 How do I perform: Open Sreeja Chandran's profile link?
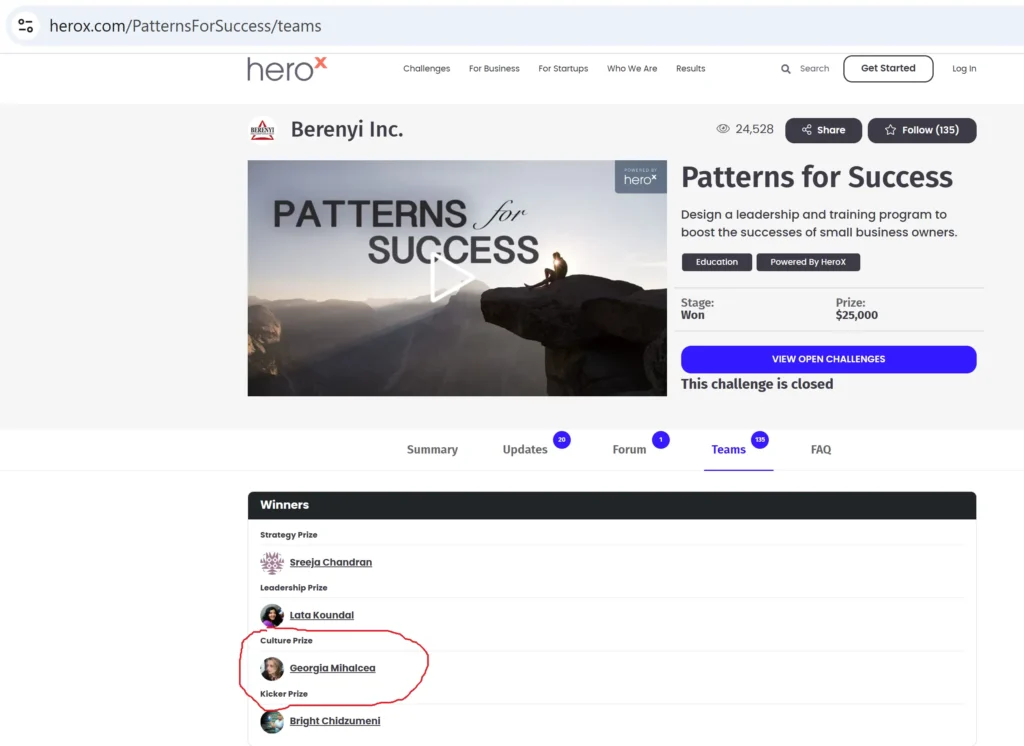coord(330,562)
